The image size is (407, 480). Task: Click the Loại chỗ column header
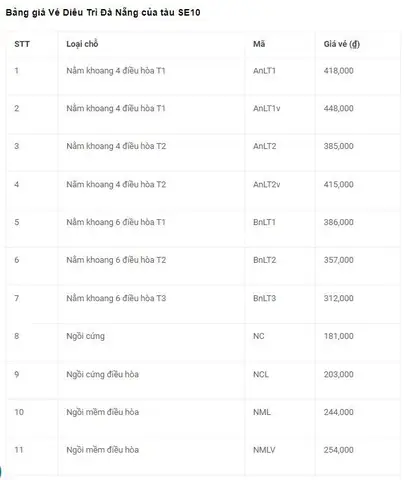82,44
